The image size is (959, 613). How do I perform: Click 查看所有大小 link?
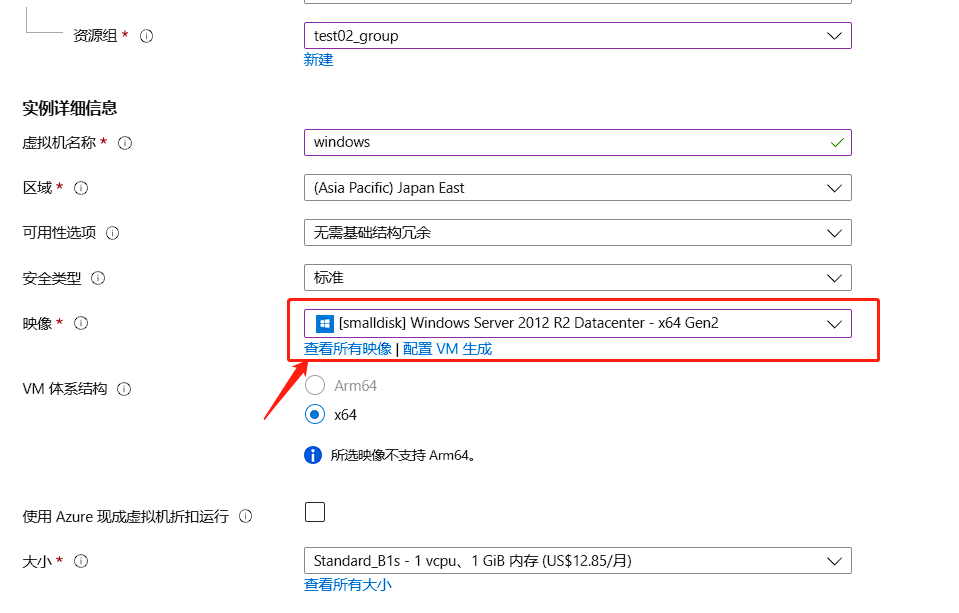(348, 585)
